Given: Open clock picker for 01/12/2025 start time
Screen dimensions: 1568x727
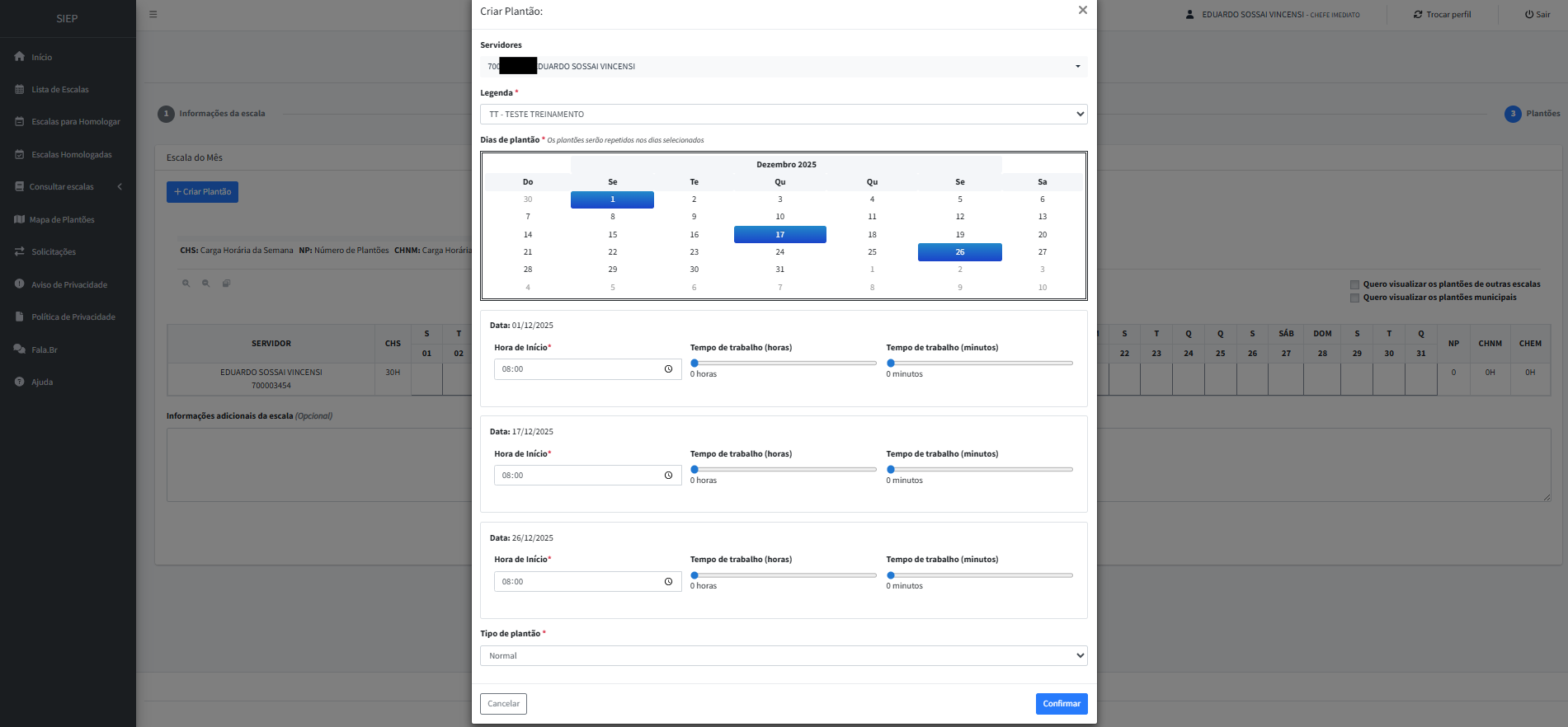Looking at the screenshot, I should (x=668, y=369).
